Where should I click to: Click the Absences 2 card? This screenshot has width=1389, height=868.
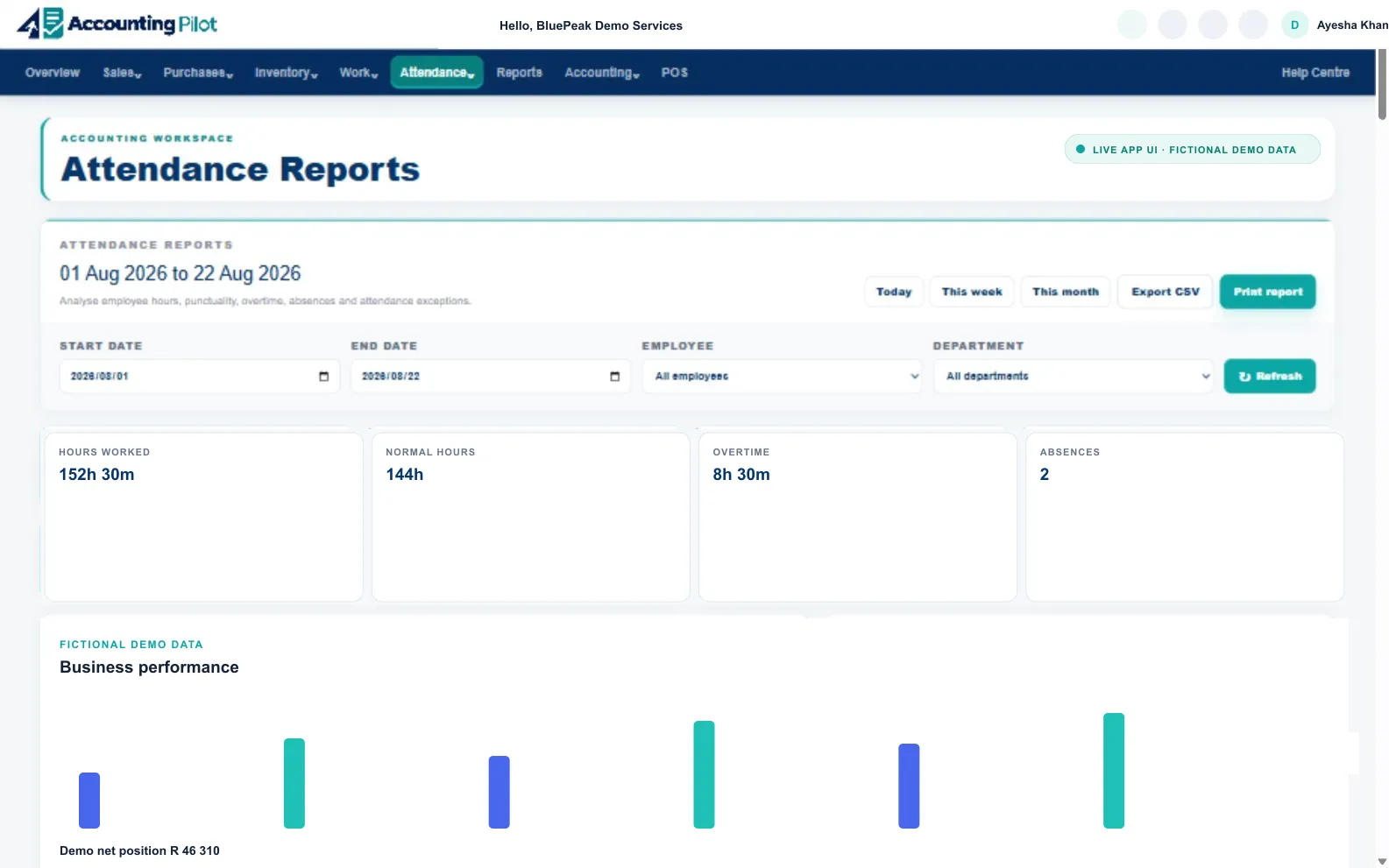coord(1185,517)
